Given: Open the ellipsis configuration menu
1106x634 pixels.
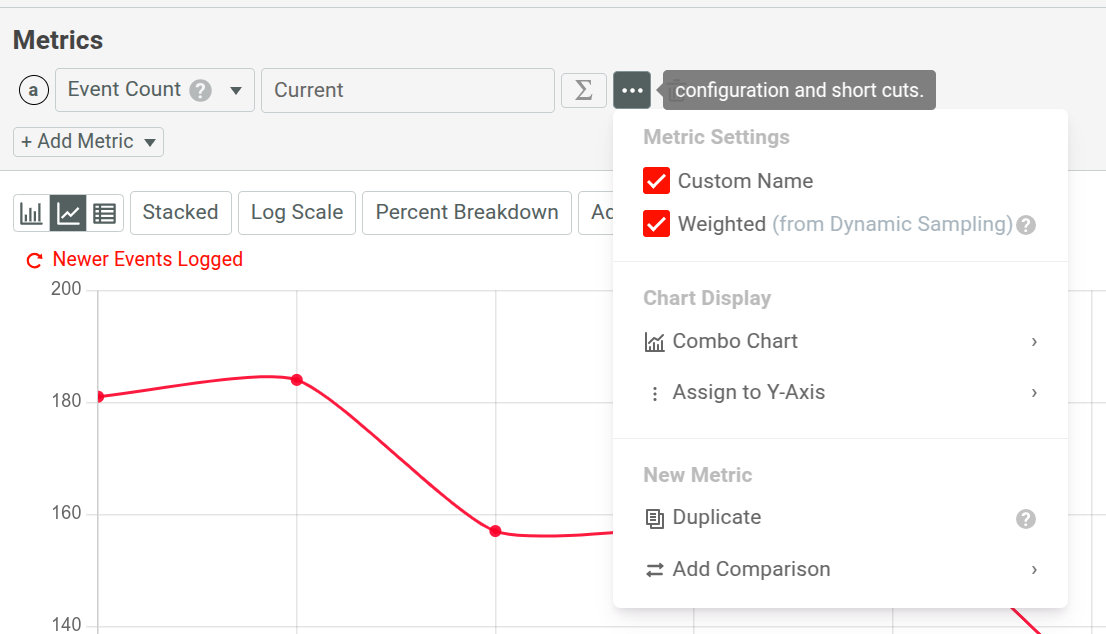Looking at the screenshot, I should [632, 90].
